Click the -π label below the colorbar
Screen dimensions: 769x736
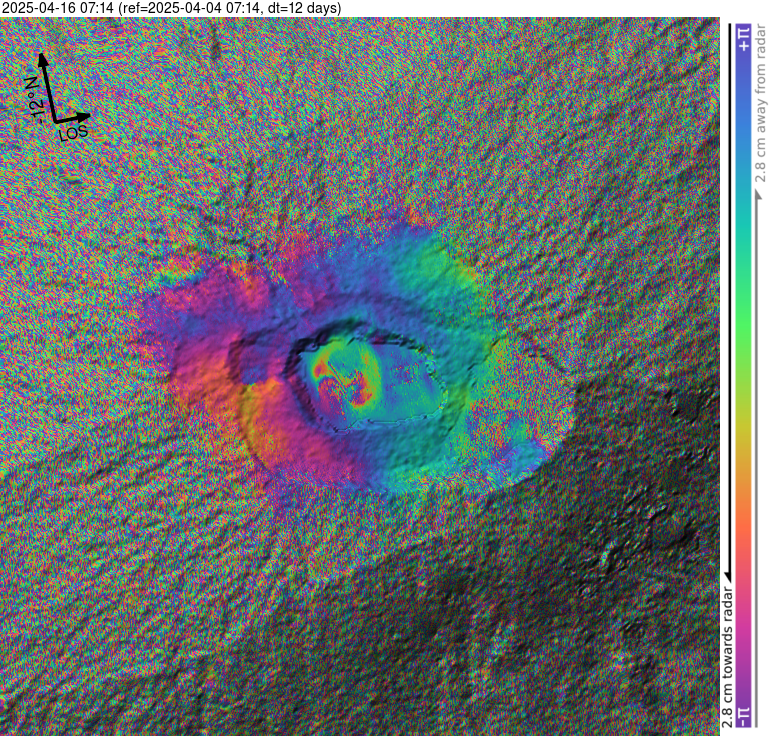[742, 716]
